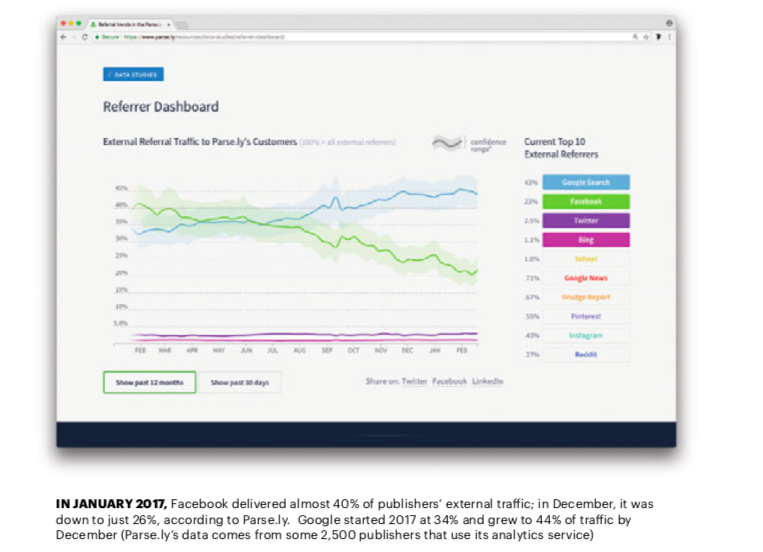Click the purple Twitter line near chart bottom
Image resolution: width=763 pixels, height=552 pixels.
pyautogui.click(x=305, y=334)
